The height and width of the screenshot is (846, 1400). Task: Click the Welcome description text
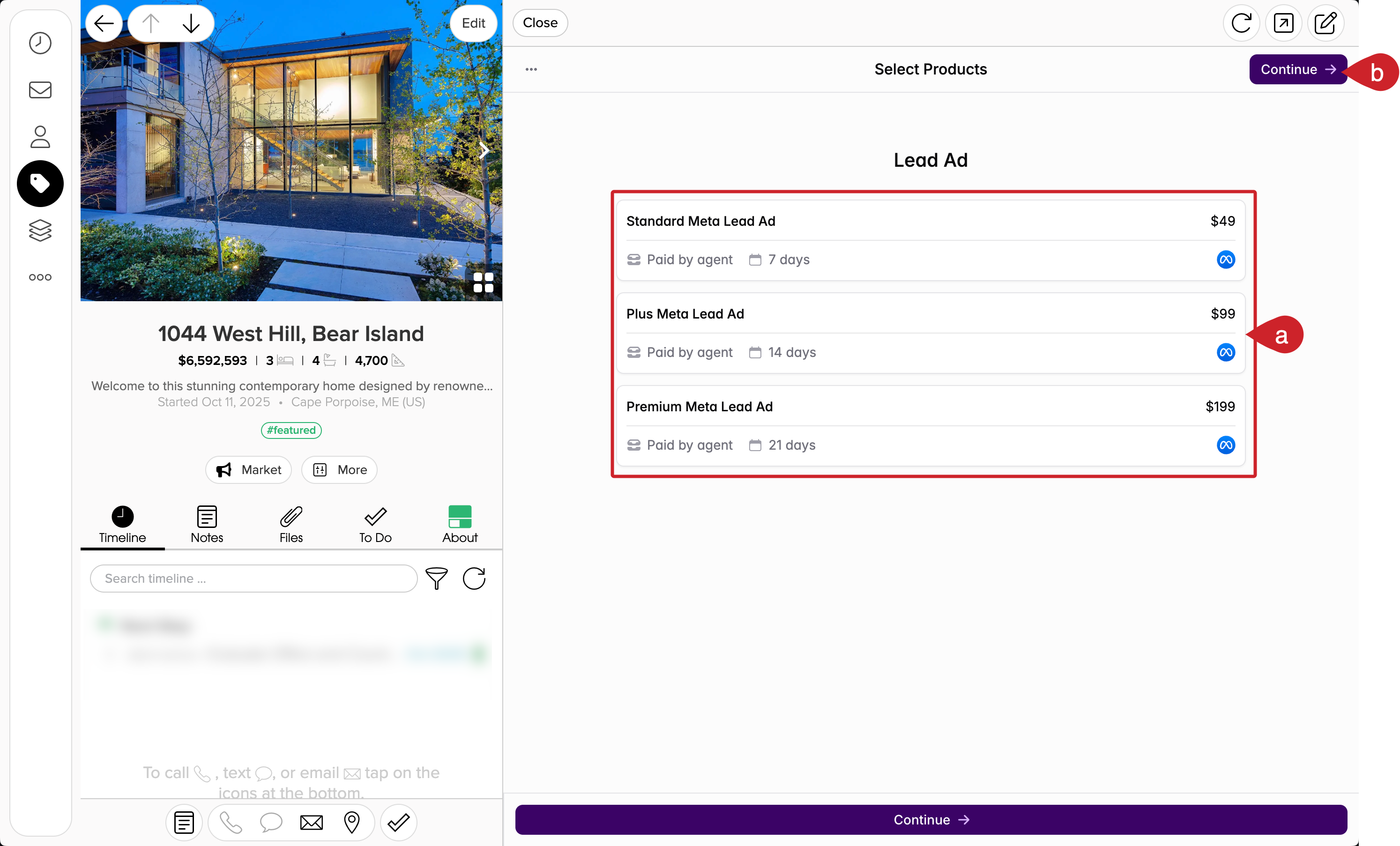[x=291, y=386]
